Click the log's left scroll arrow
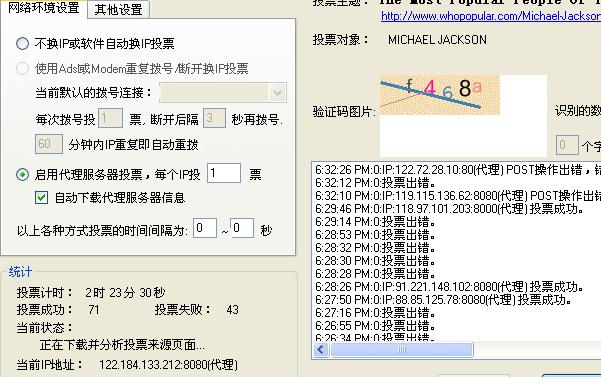This screenshot has height=384, width=601. coord(321,350)
